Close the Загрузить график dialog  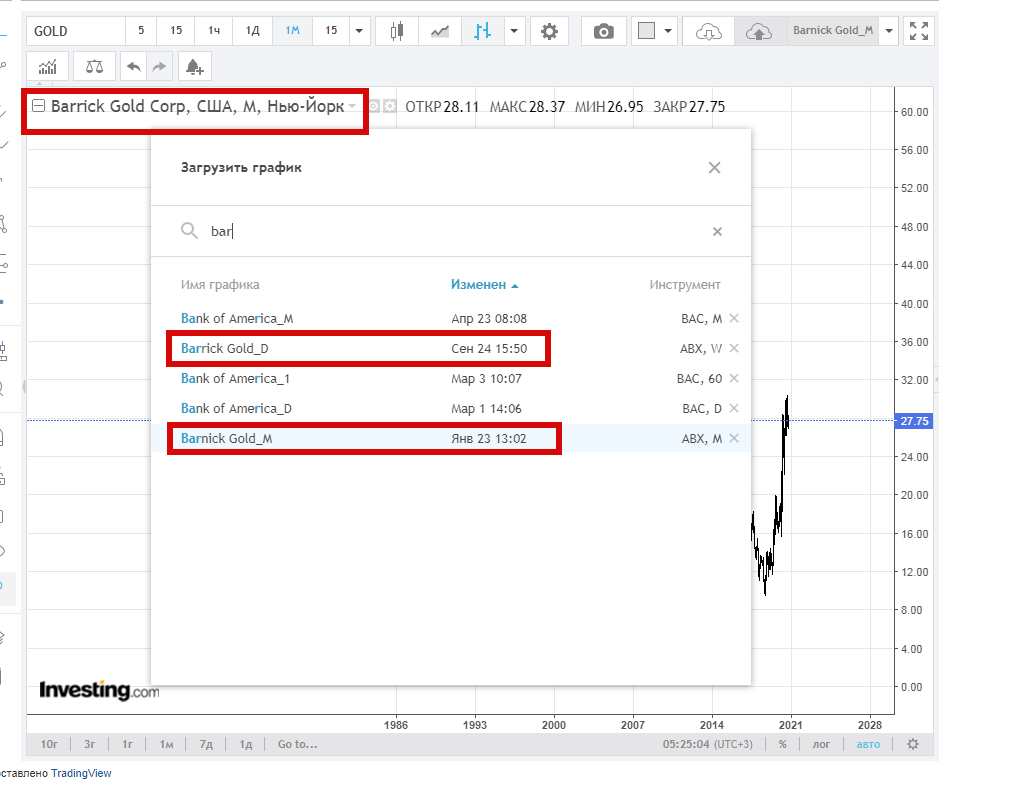[x=714, y=168]
